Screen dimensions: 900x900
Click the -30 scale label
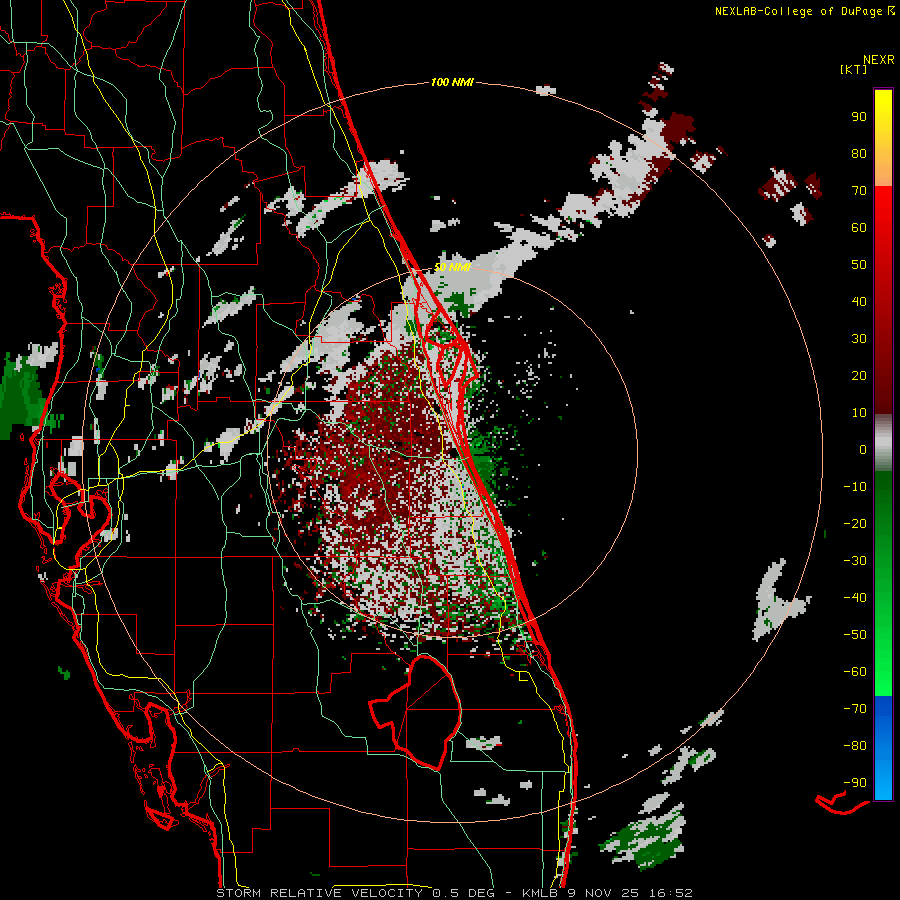tap(855, 561)
